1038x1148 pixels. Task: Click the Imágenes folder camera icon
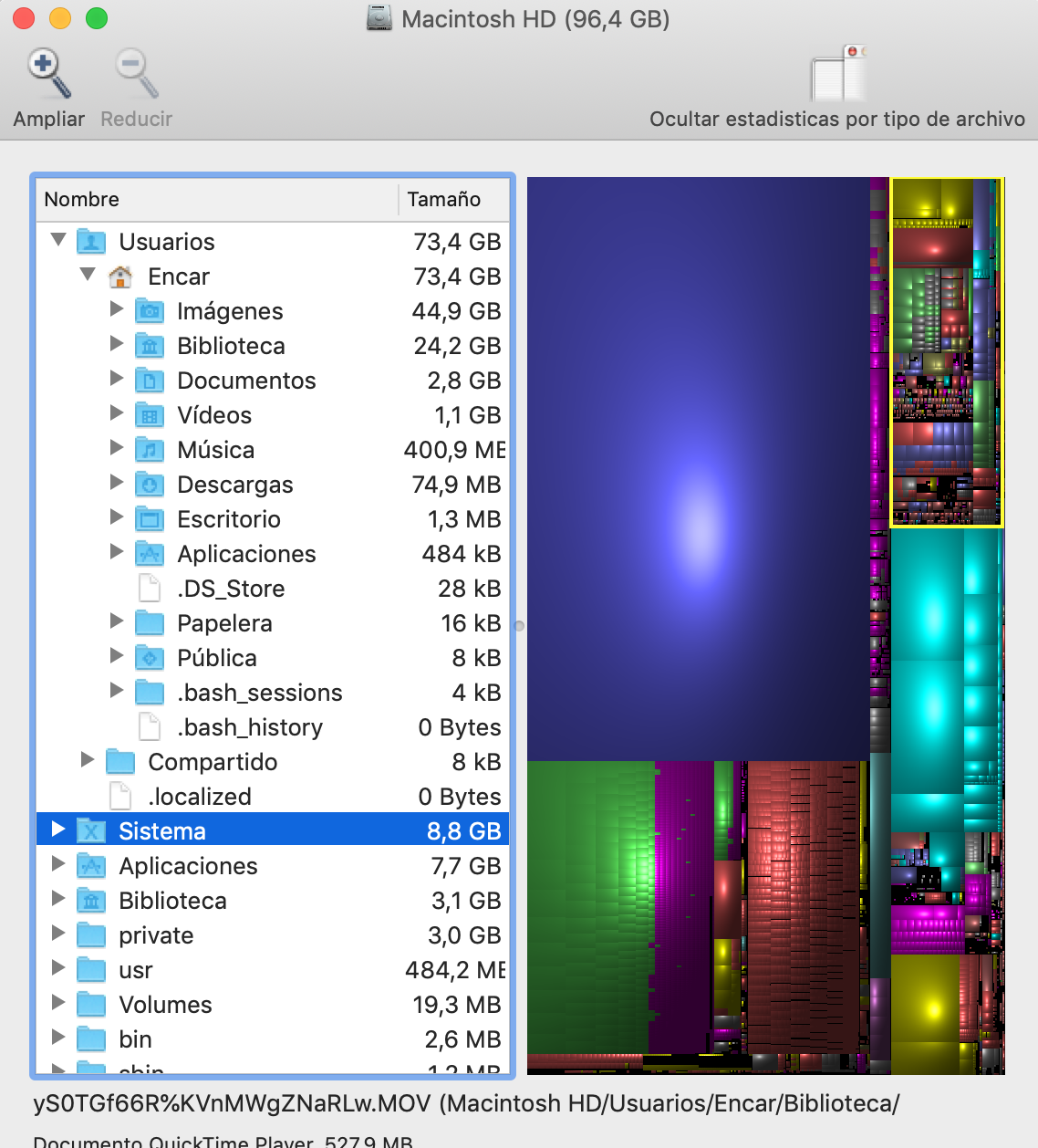tap(150, 311)
